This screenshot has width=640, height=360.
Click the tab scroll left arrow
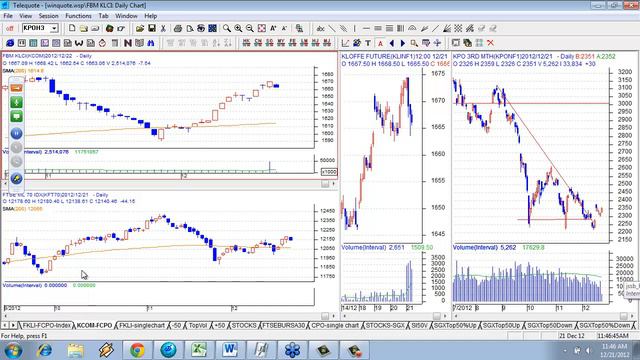(x=5, y=325)
